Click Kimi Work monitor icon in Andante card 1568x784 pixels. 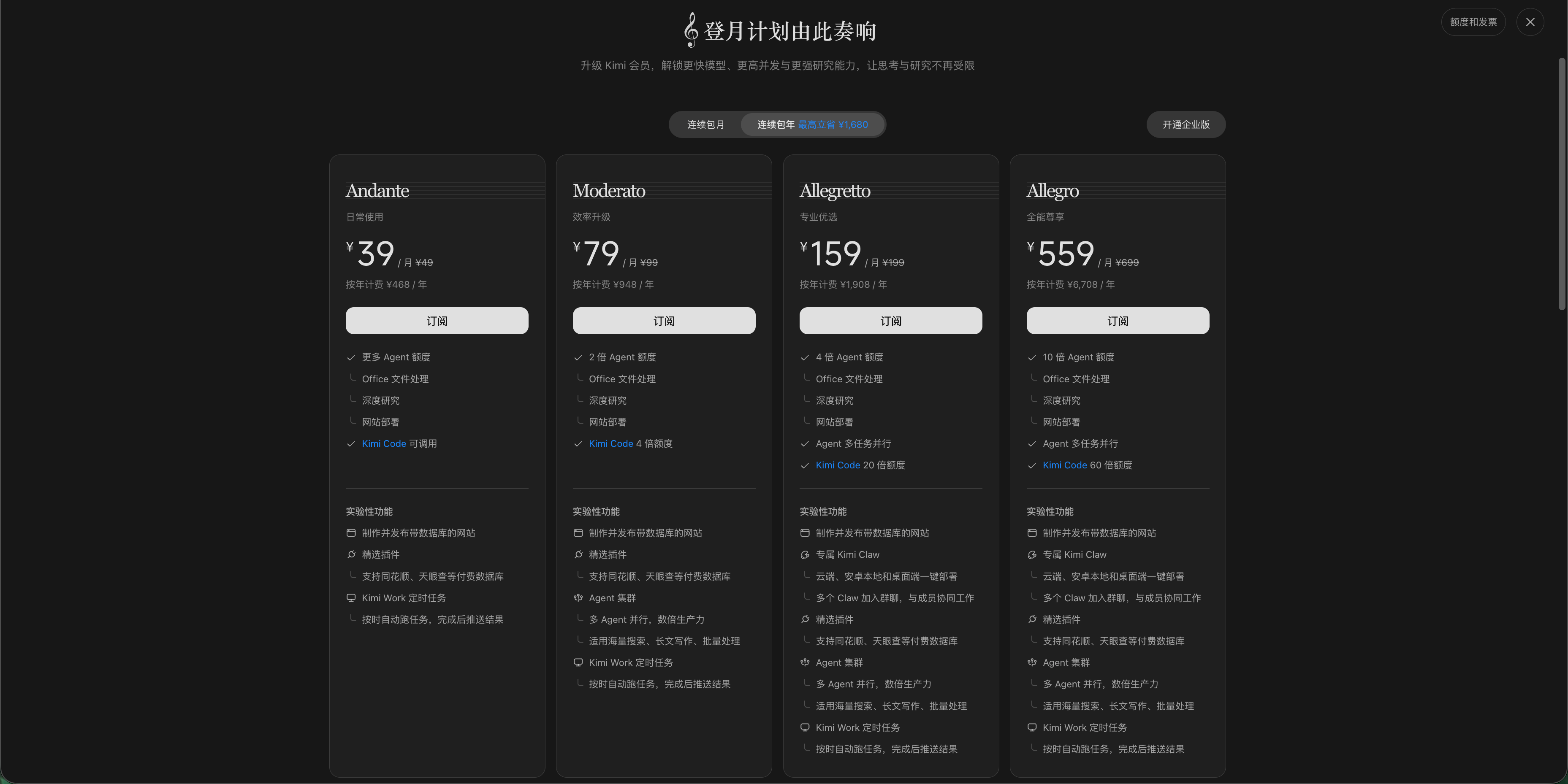point(351,598)
